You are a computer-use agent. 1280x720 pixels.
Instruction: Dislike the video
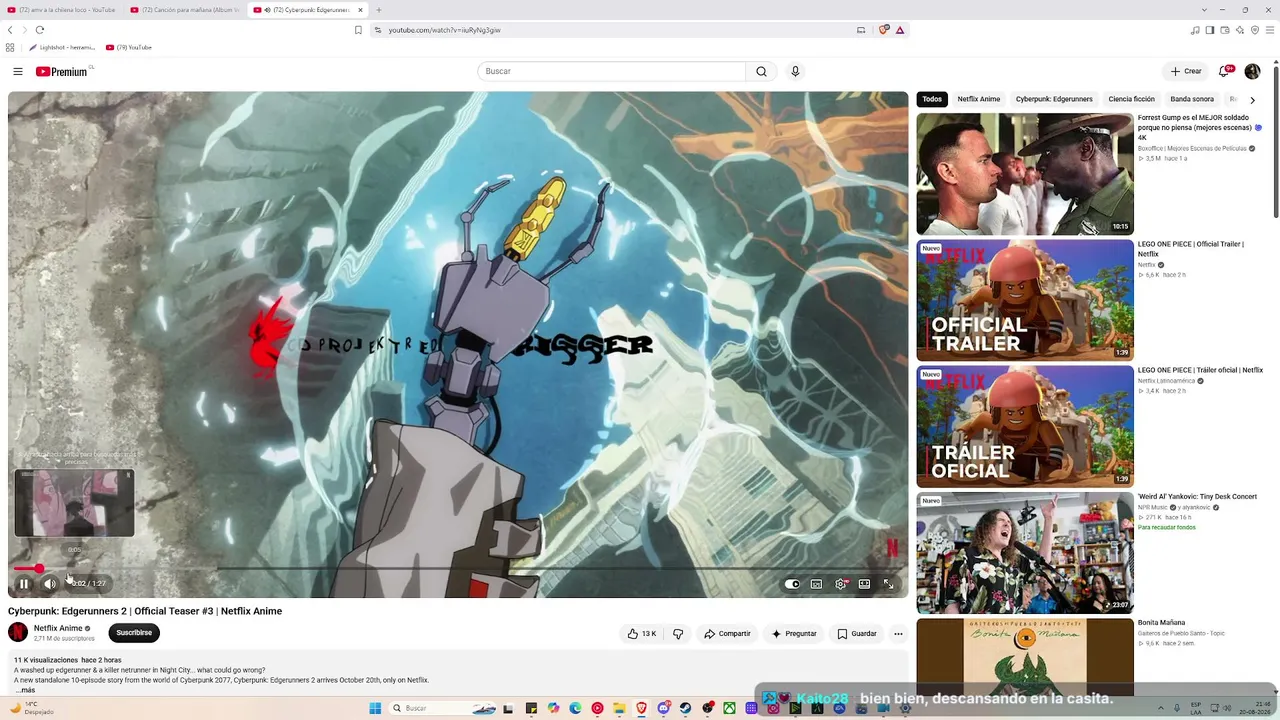[678, 633]
